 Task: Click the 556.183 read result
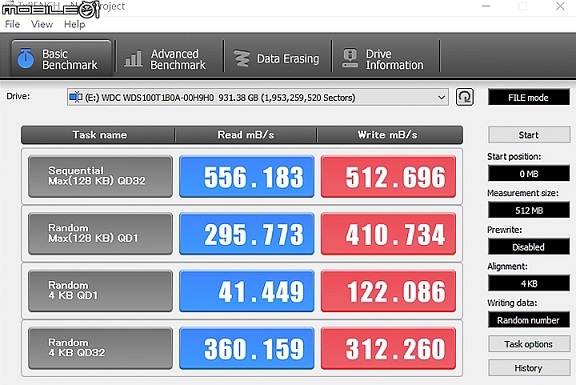(x=247, y=176)
